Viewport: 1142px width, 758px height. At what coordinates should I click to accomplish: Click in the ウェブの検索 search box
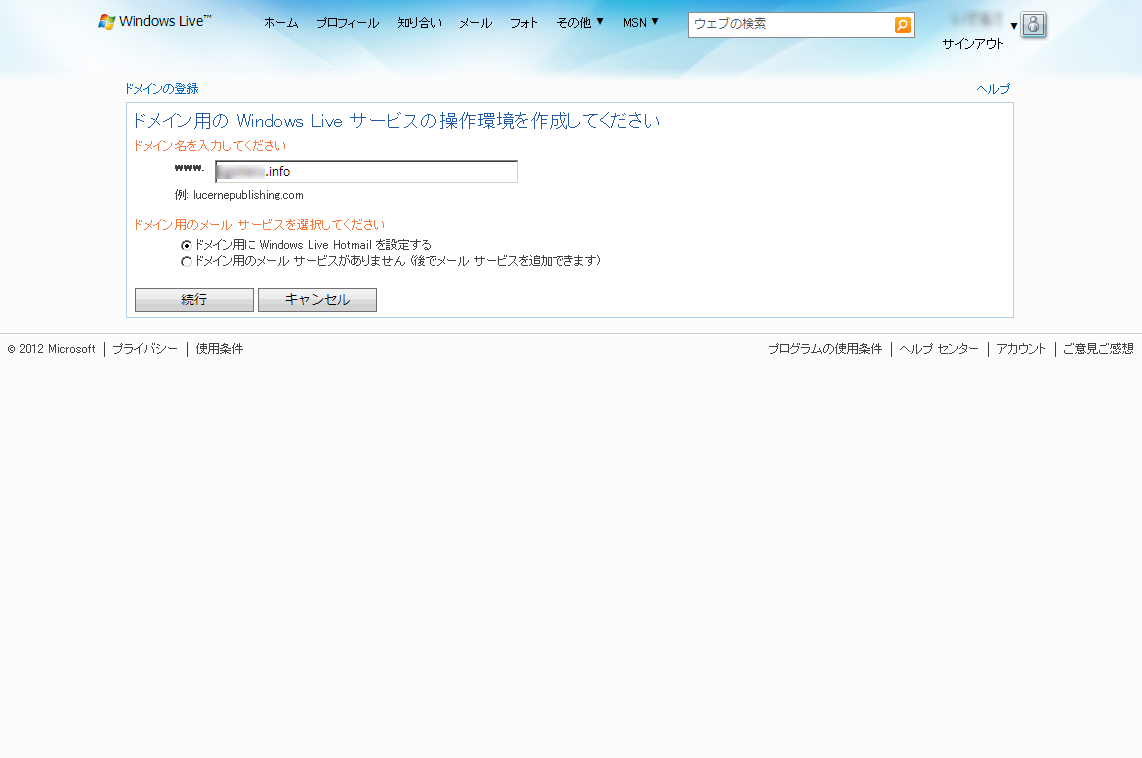[791, 25]
